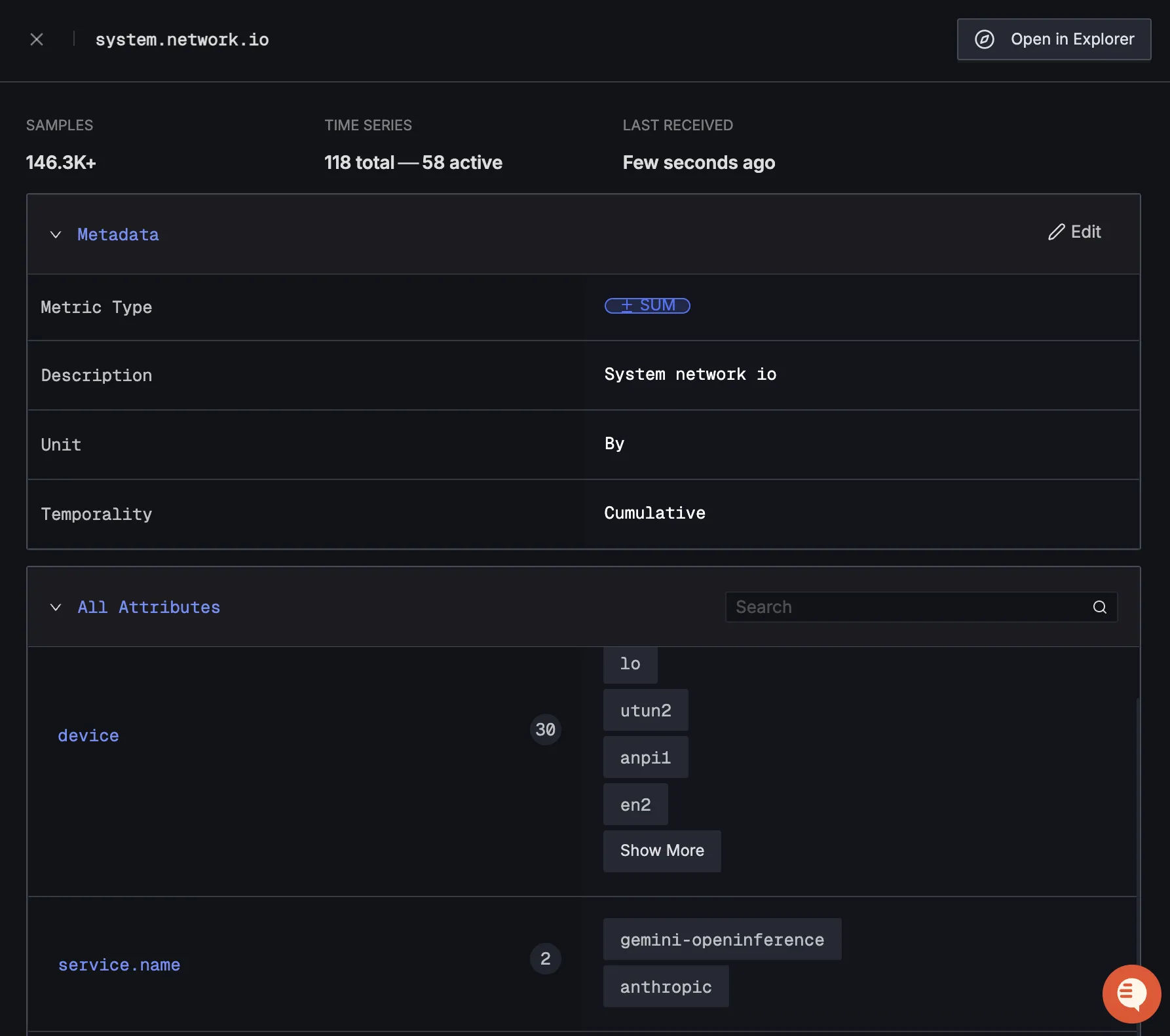Click the Metric Type row label
Viewport: 1170px width, 1036px height.
point(96,307)
